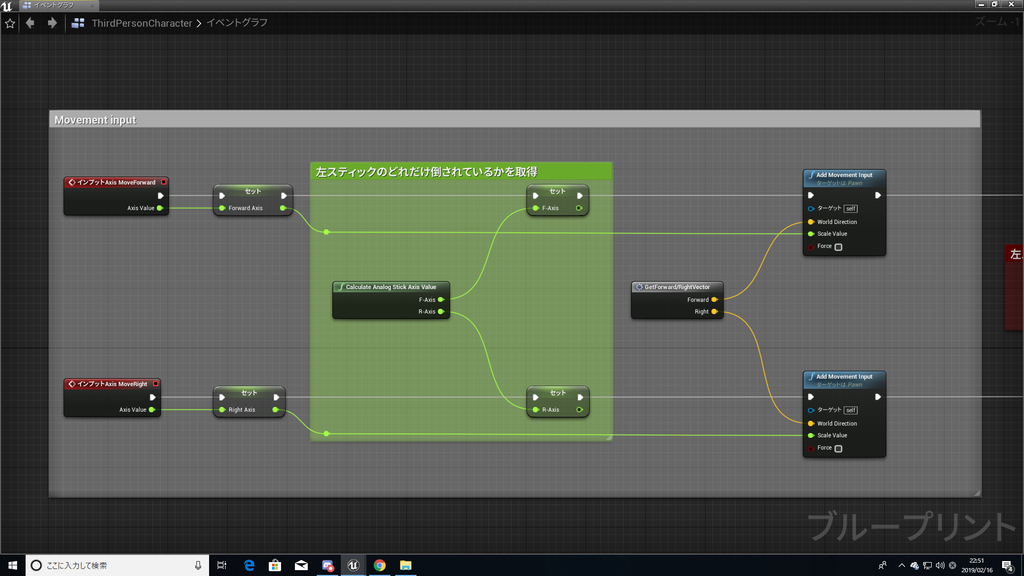Click R-Axis set node's output value pin
The image size is (1024, 576).
(x=579, y=410)
